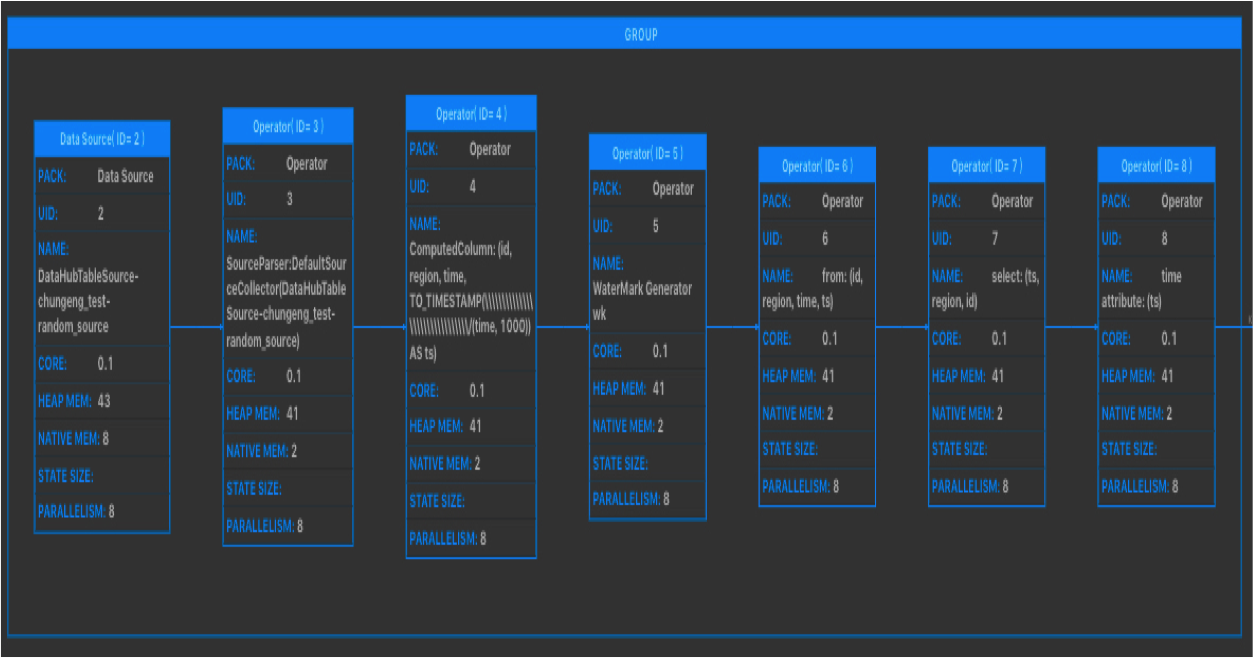Click the Operator (ID= 6) node header
Screen dimensions: 1253x658
point(817,166)
